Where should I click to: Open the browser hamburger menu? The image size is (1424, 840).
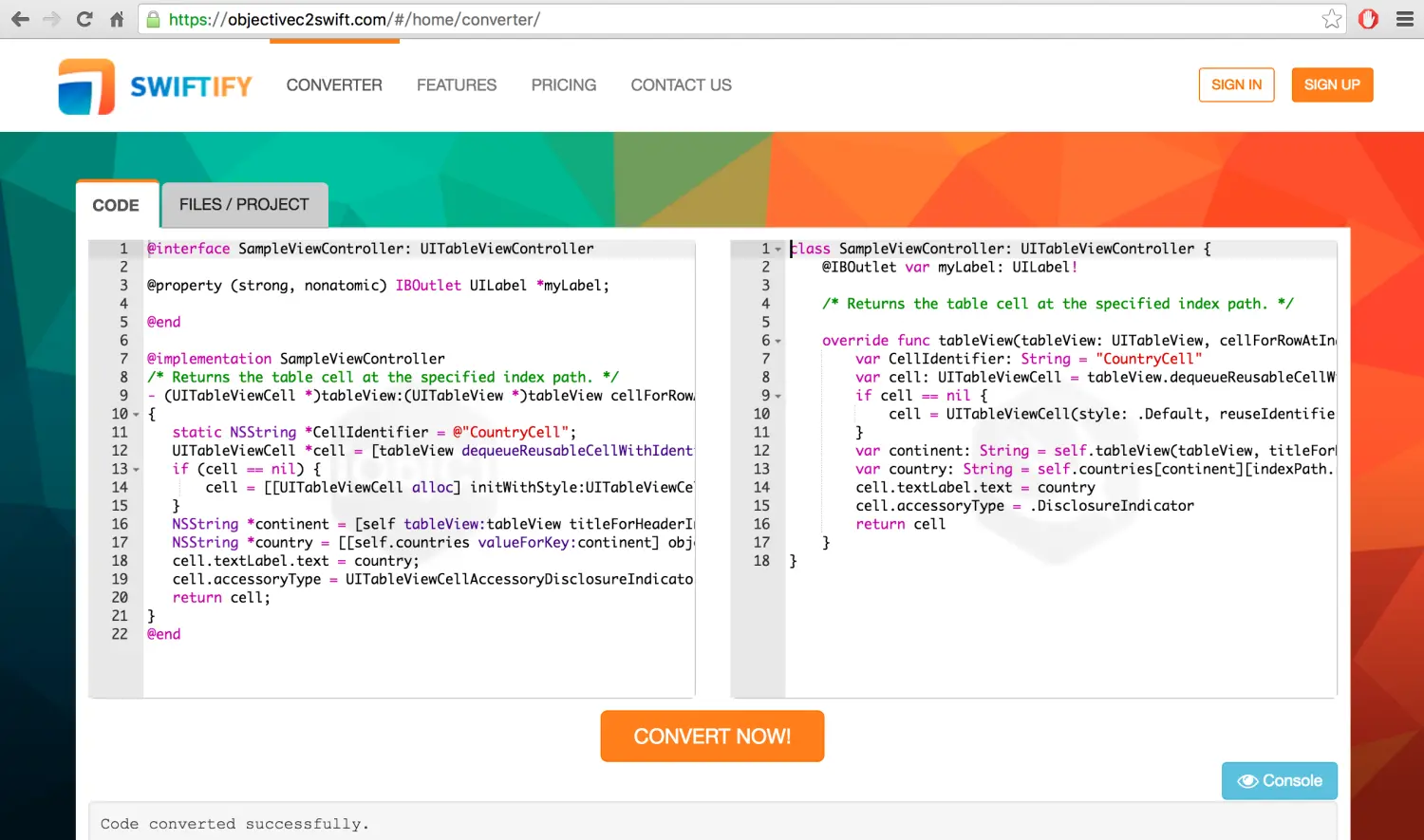click(x=1405, y=19)
